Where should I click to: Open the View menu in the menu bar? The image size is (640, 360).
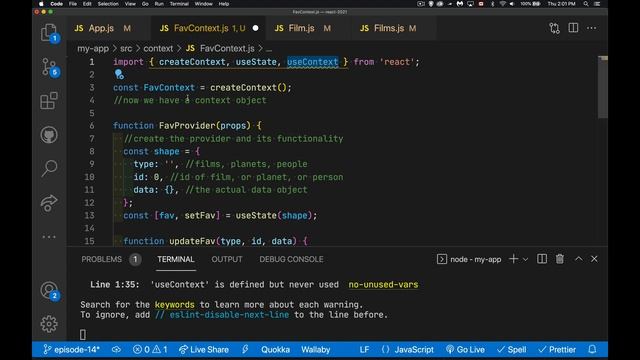click(x=130, y=4)
